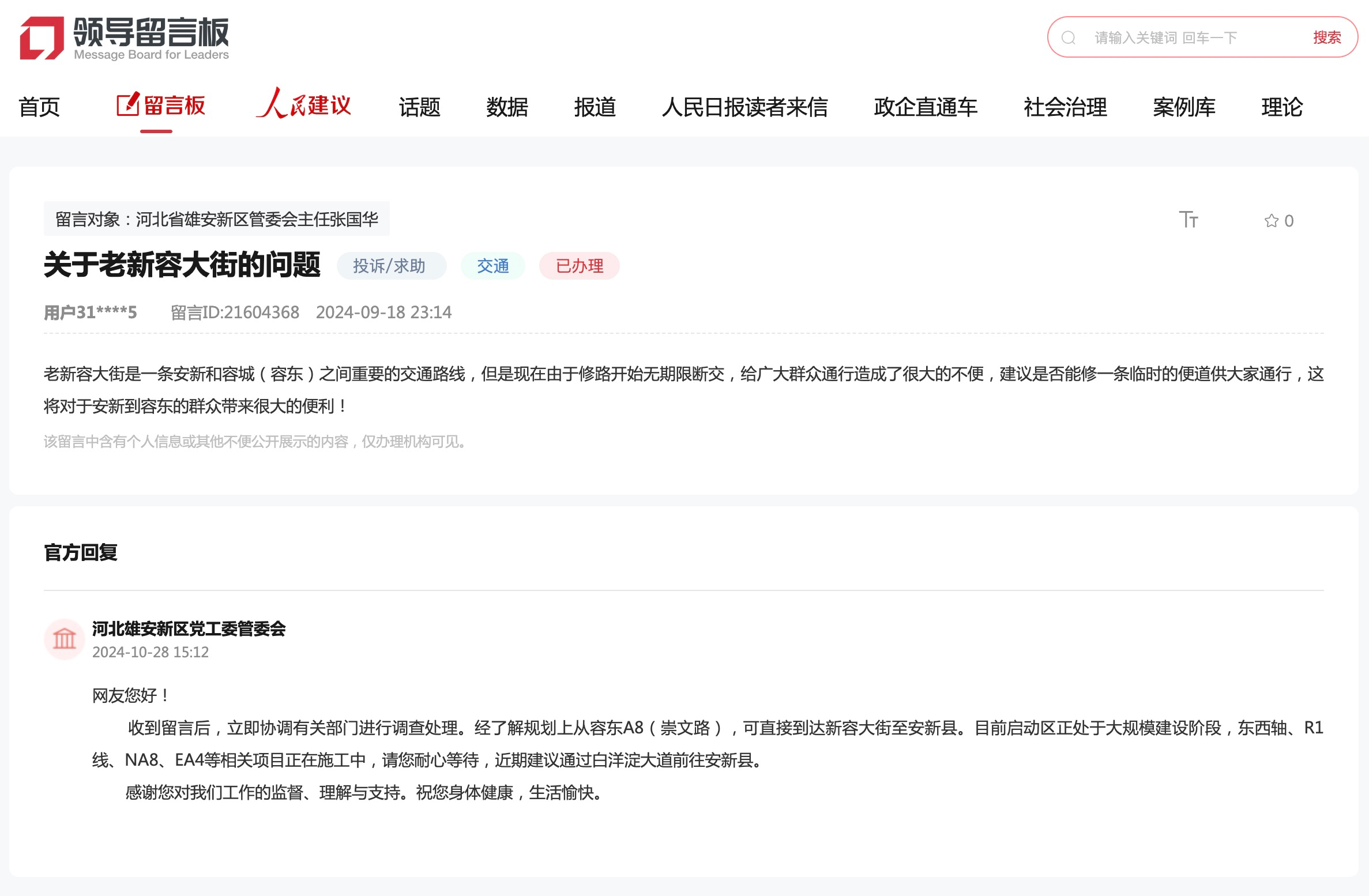Click the 已办理 status tag
Image resolution: width=1369 pixels, height=896 pixels.
pyautogui.click(x=579, y=266)
